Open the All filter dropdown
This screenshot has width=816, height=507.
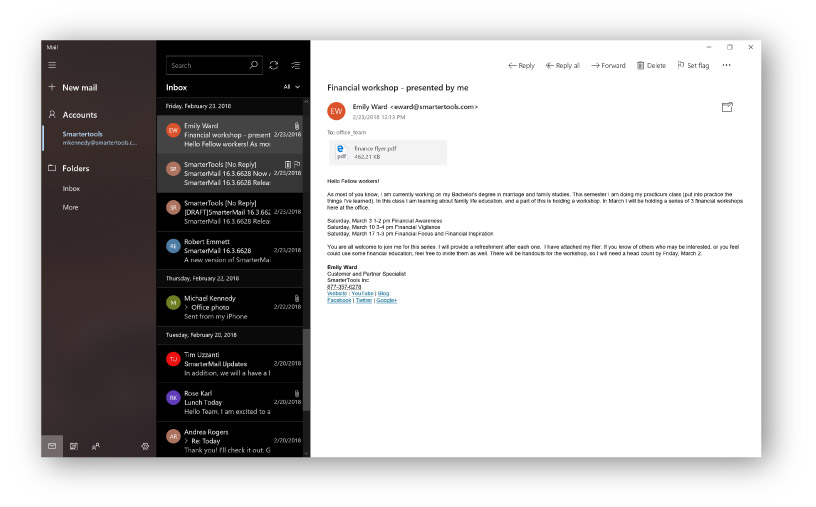click(291, 87)
